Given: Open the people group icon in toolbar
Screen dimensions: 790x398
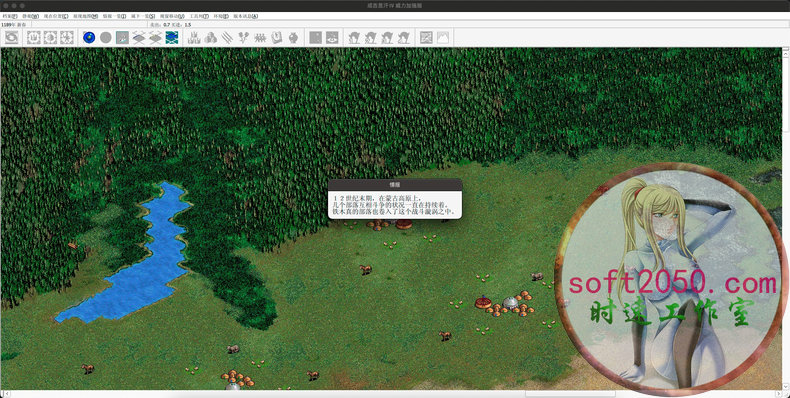Looking at the screenshot, I should tap(211, 38).
